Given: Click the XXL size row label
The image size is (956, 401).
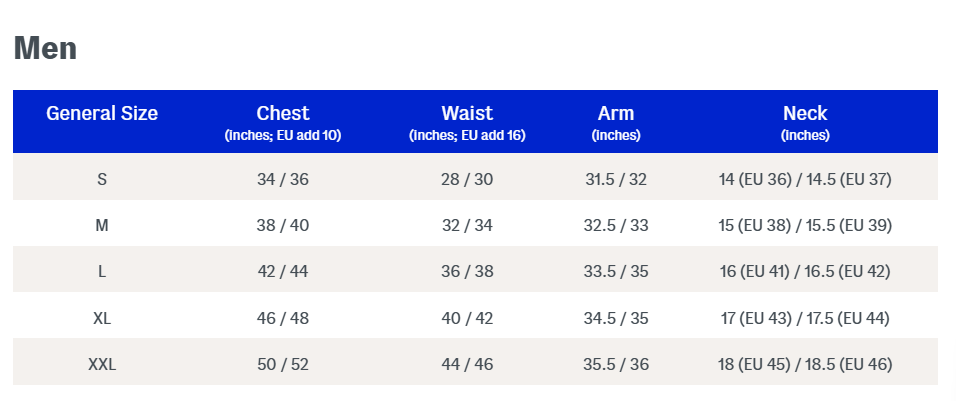Looking at the screenshot, I should click(102, 365).
